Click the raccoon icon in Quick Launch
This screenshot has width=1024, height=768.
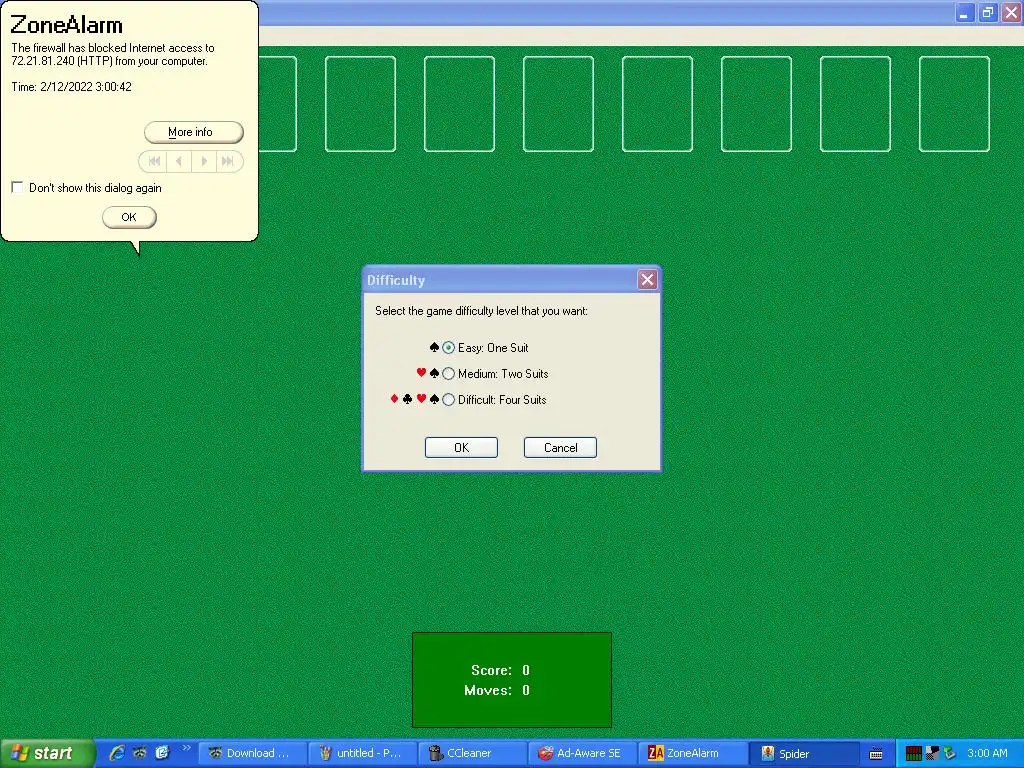tap(140, 753)
